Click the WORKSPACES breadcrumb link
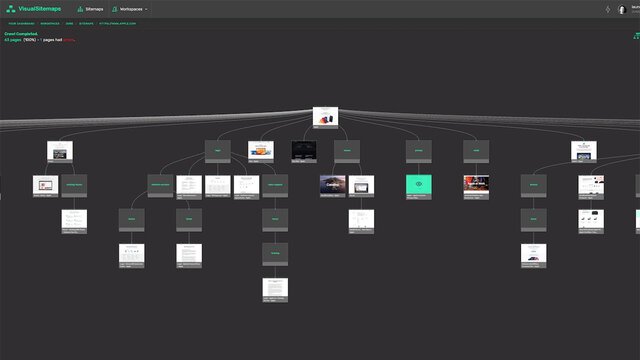 coord(50,24)
